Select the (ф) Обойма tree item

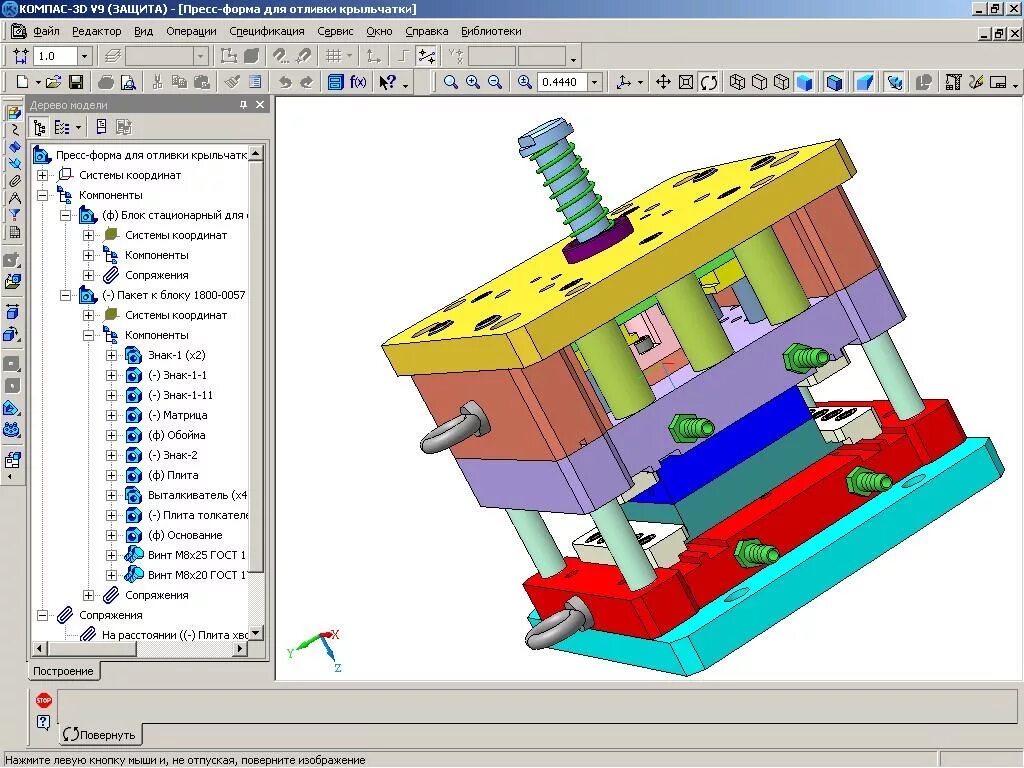click(x=176, y=435)
